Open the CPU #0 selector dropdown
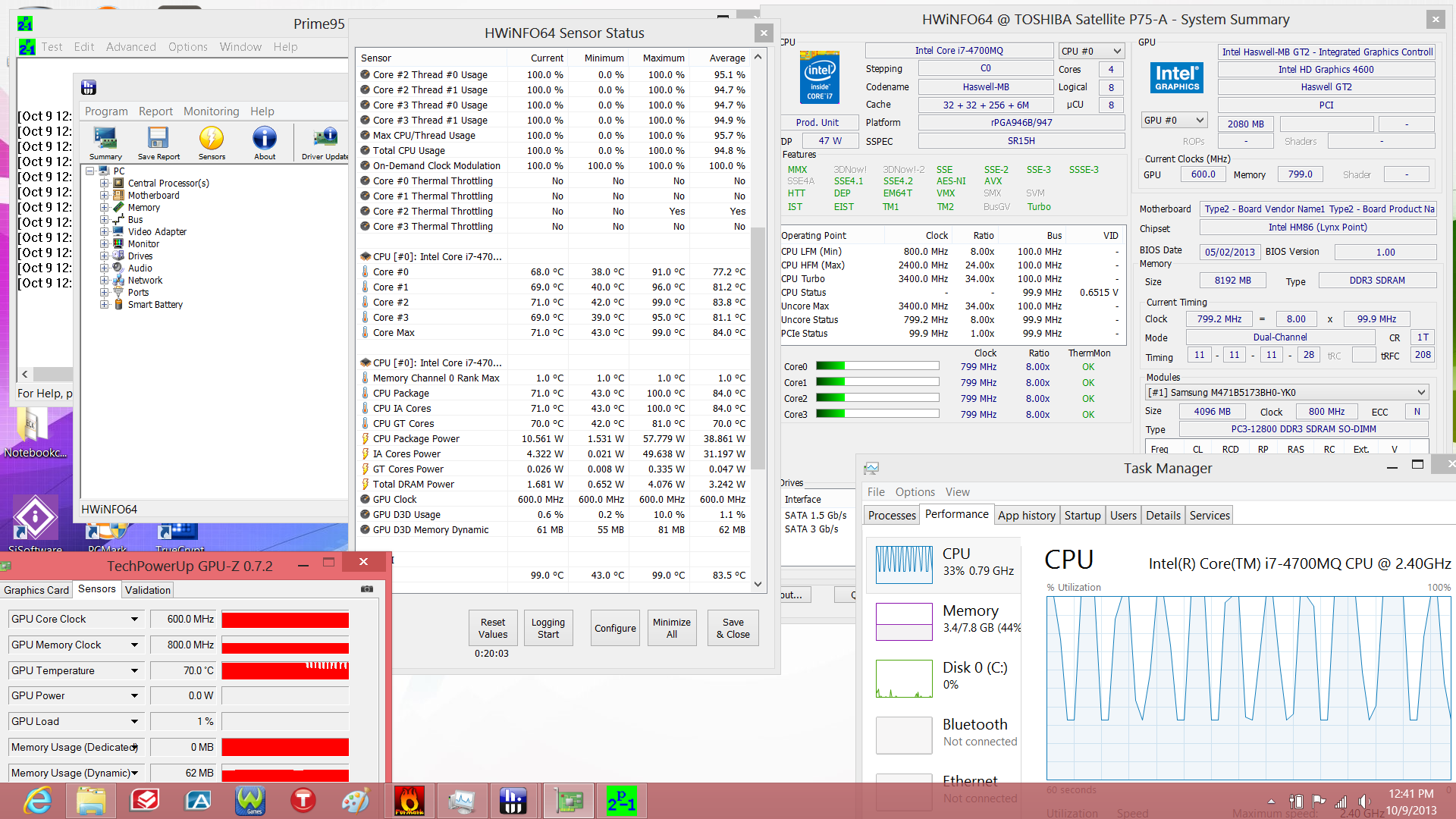 (1091, 51)
